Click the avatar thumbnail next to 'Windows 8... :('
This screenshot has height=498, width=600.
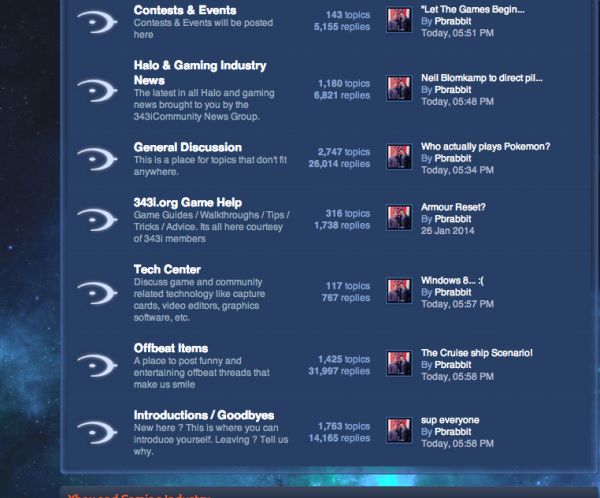coord(399,291)
